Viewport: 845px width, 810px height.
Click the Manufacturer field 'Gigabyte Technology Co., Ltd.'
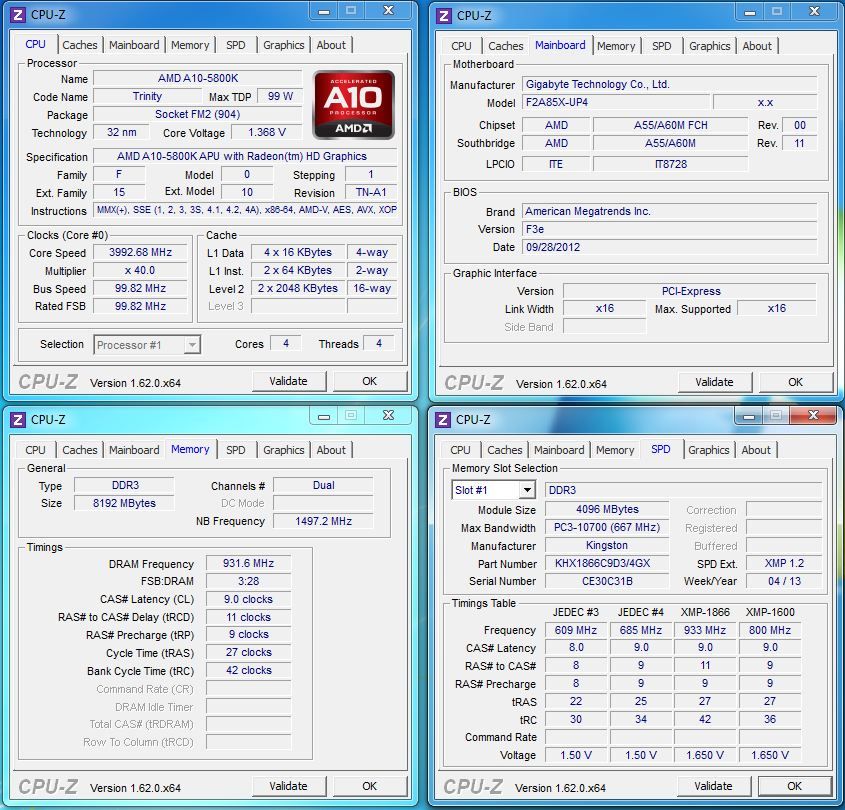669,85
